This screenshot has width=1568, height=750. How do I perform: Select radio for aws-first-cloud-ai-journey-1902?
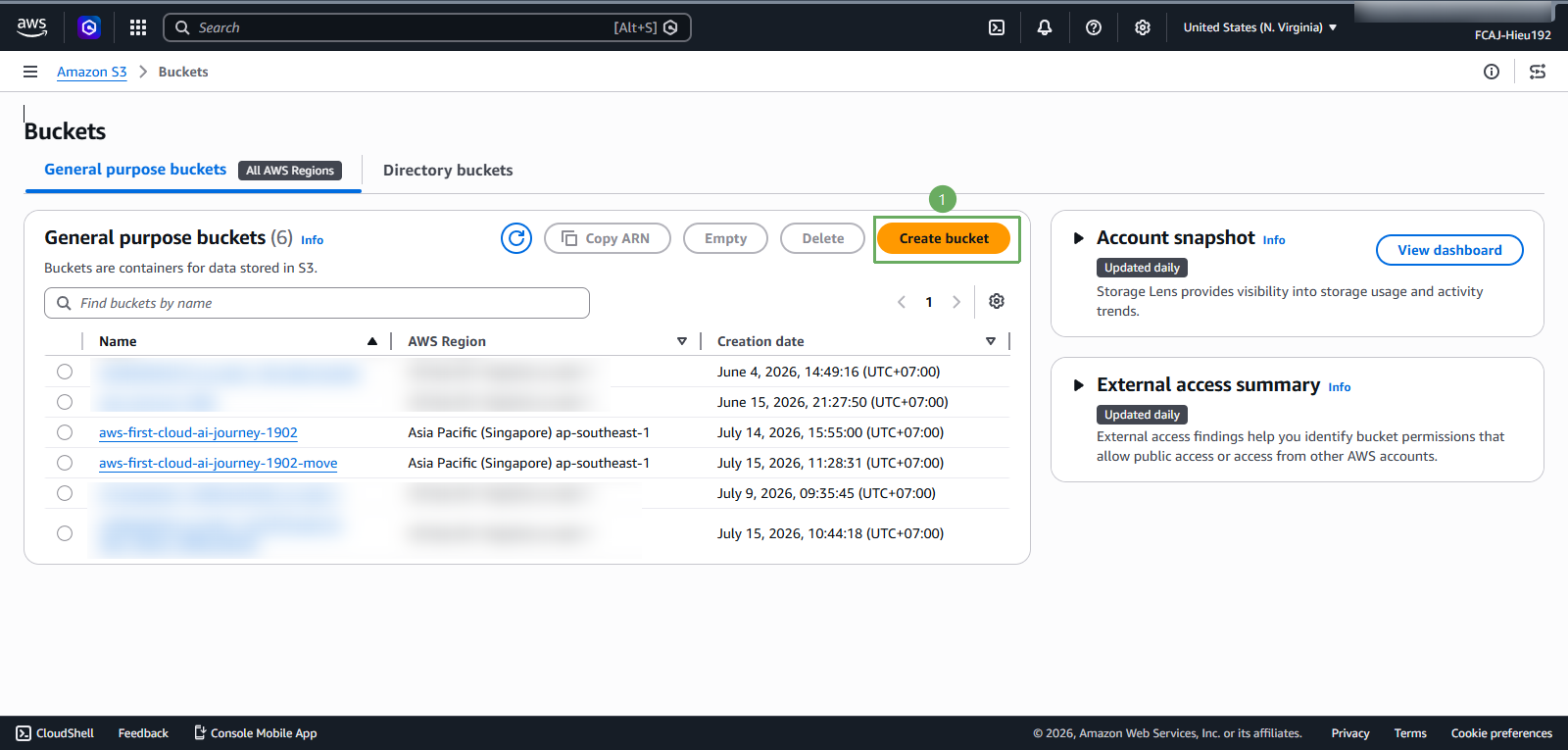[65, 432]
